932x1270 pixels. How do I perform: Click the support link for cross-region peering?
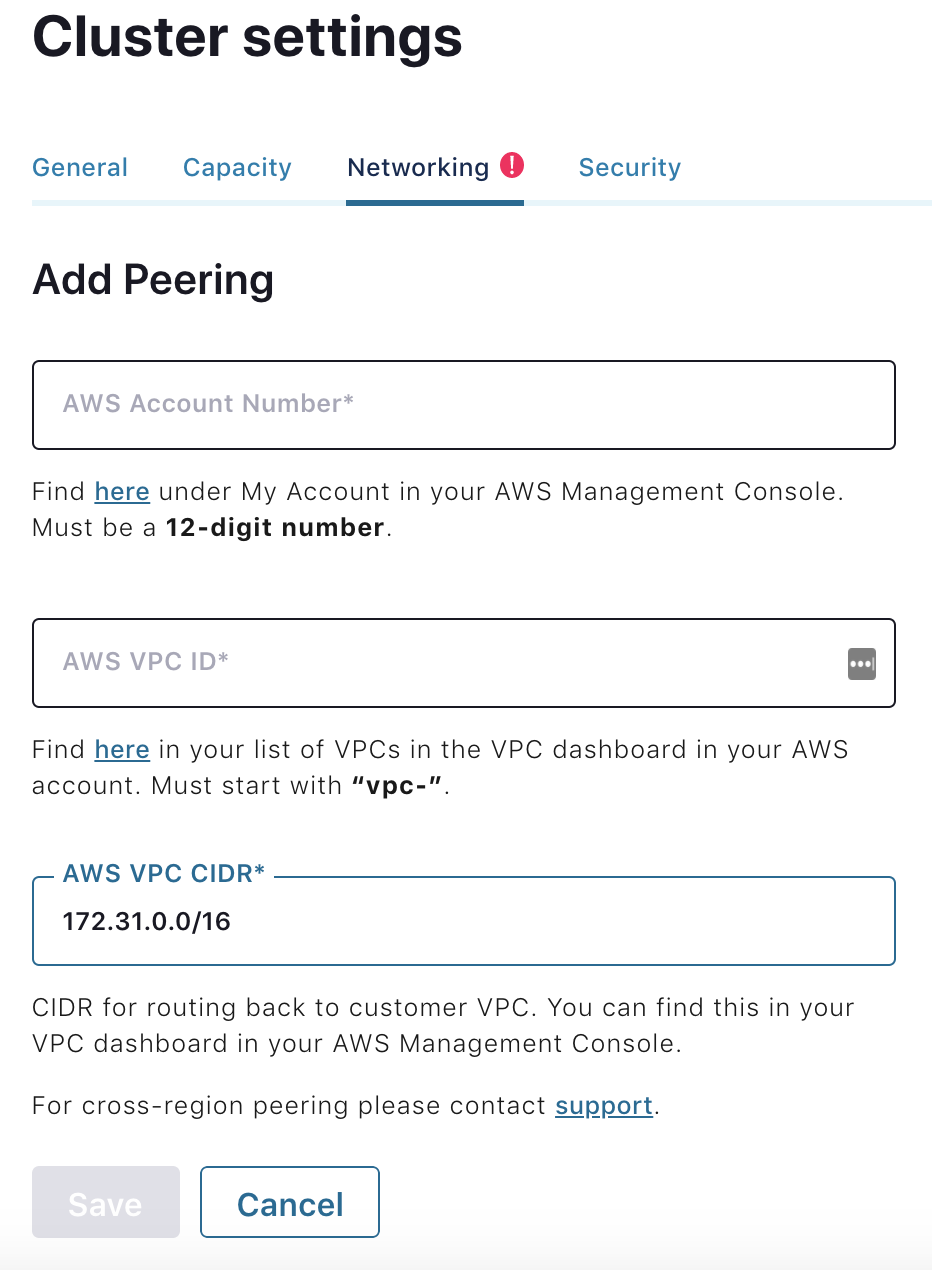603,1105
